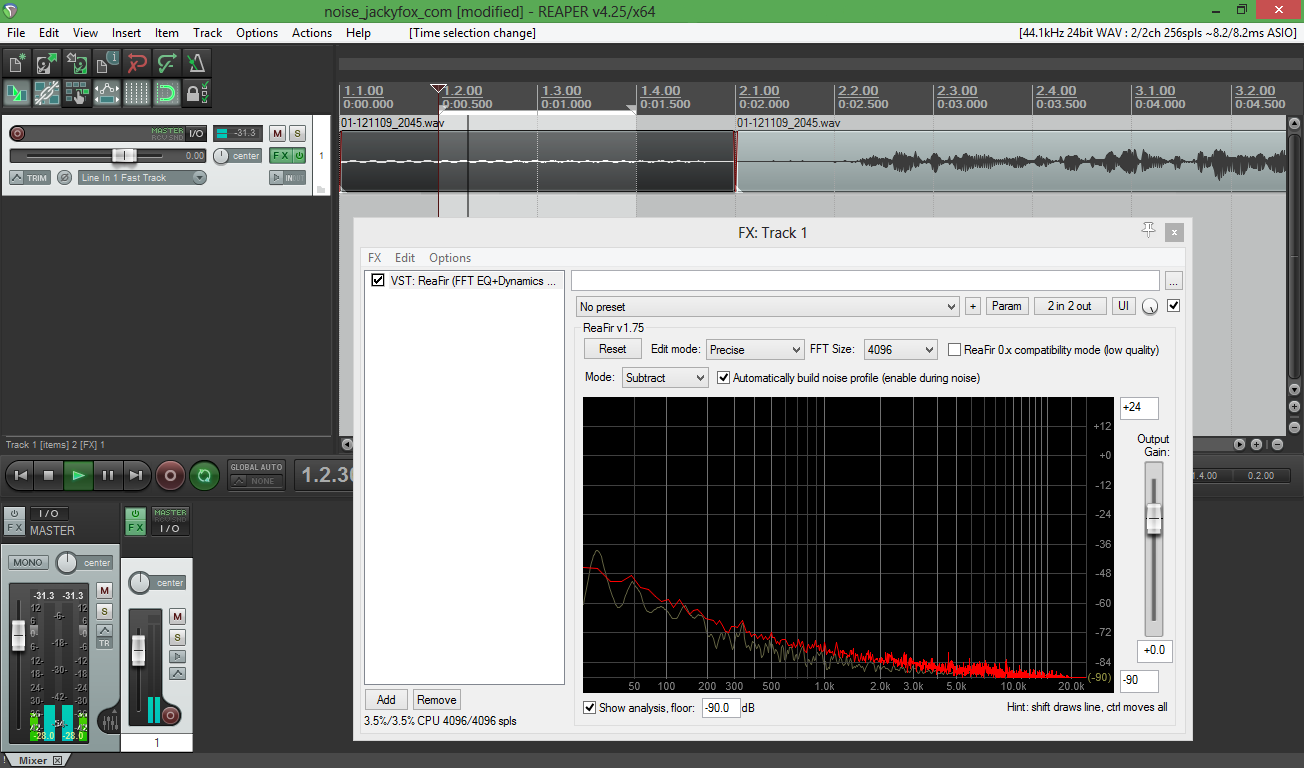The height and width of the screenshot is (768, 1304).
Task: Click the ReaFir Output Gain slider handle
Action: (x=1153, y=520)
